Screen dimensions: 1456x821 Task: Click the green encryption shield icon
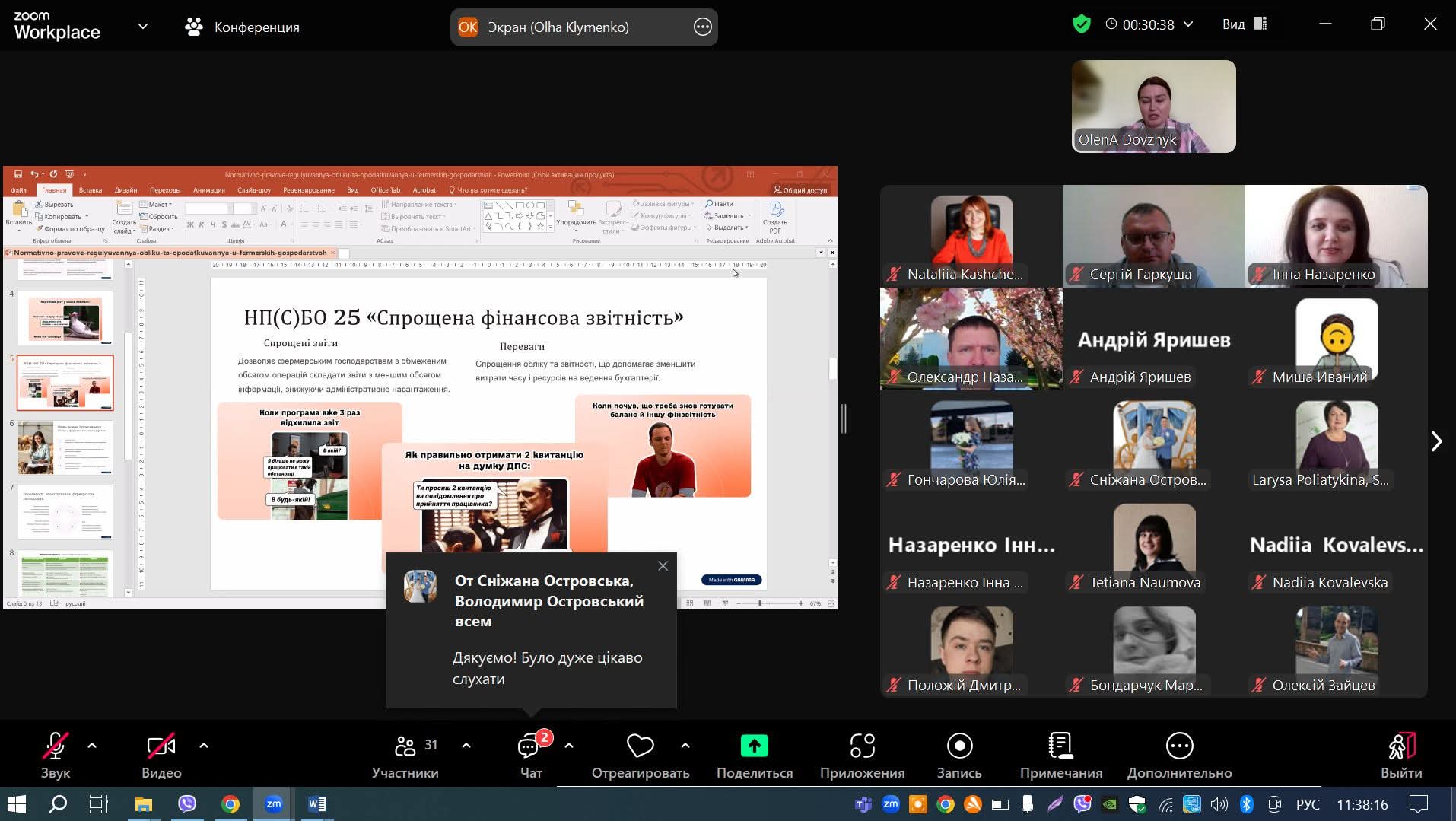(1081, 24)
